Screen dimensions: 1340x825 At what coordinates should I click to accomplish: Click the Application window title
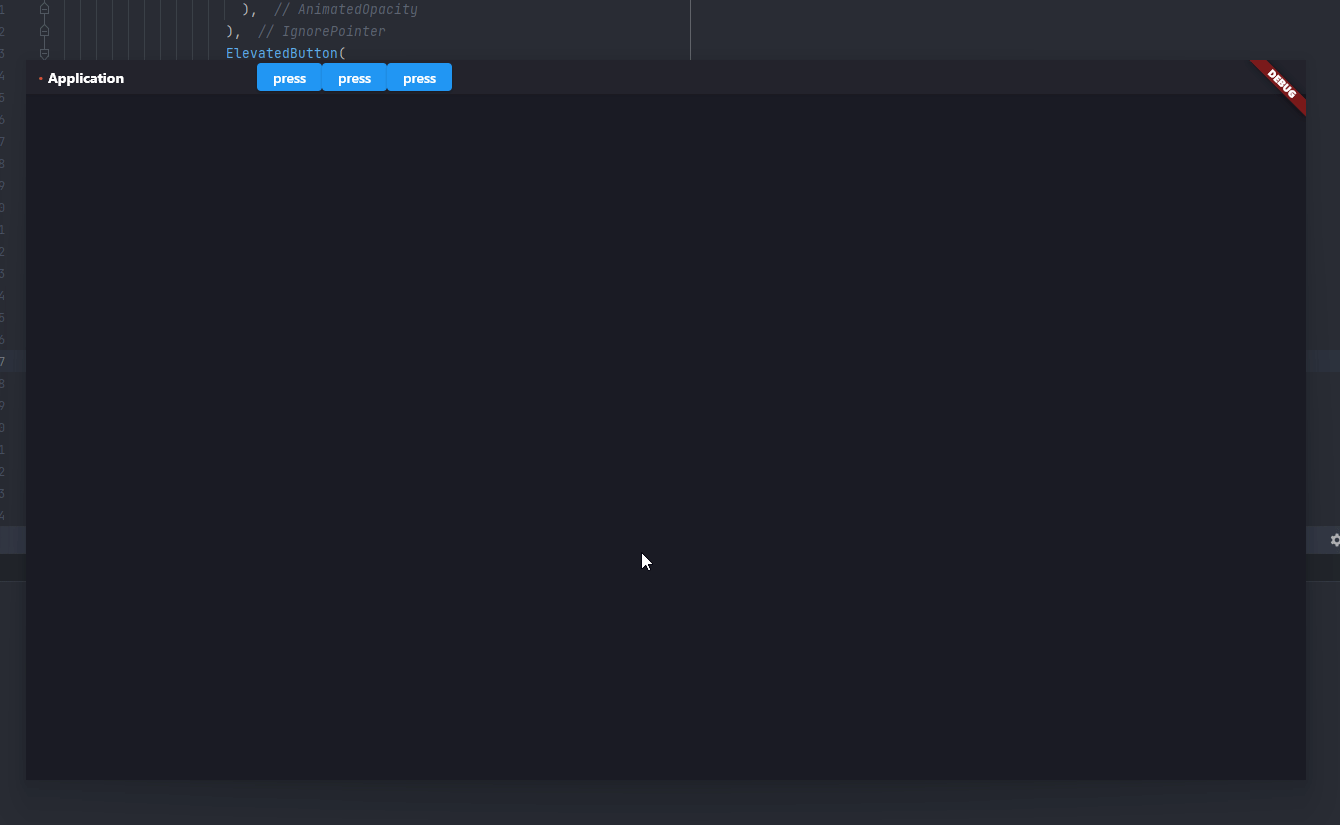(x=87, y=78)
